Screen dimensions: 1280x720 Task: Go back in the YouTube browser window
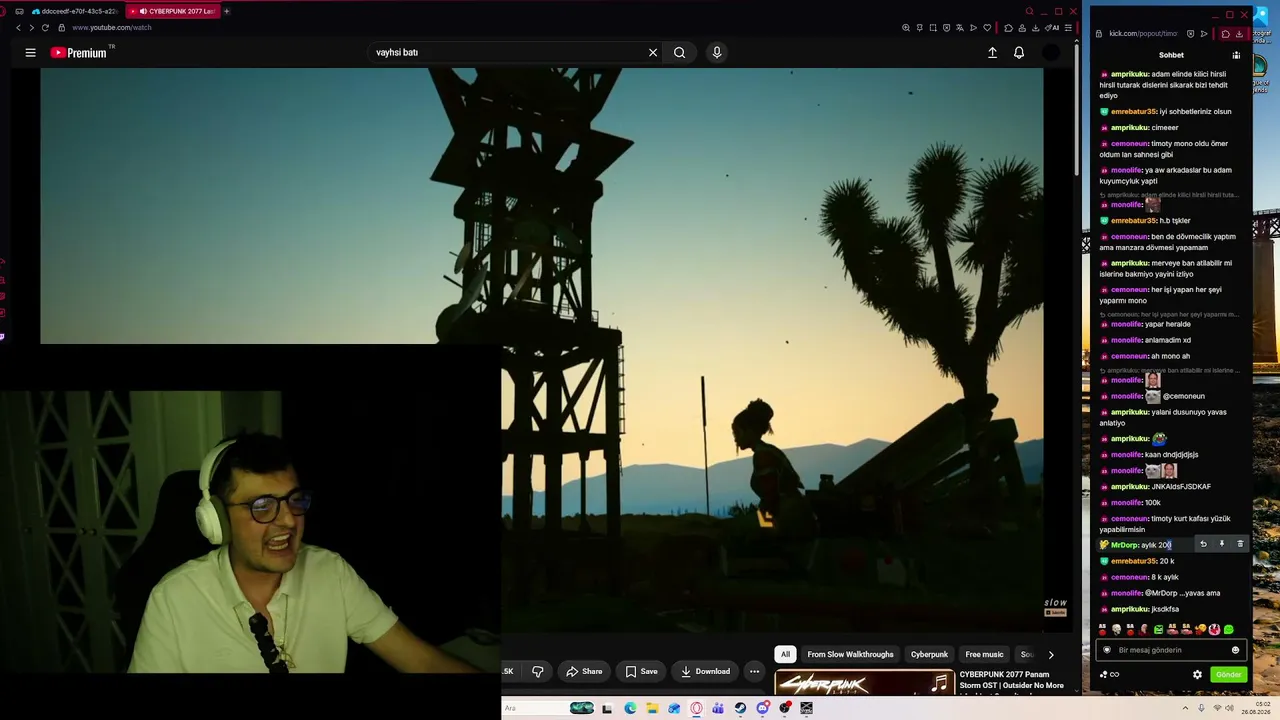[18, 28]
